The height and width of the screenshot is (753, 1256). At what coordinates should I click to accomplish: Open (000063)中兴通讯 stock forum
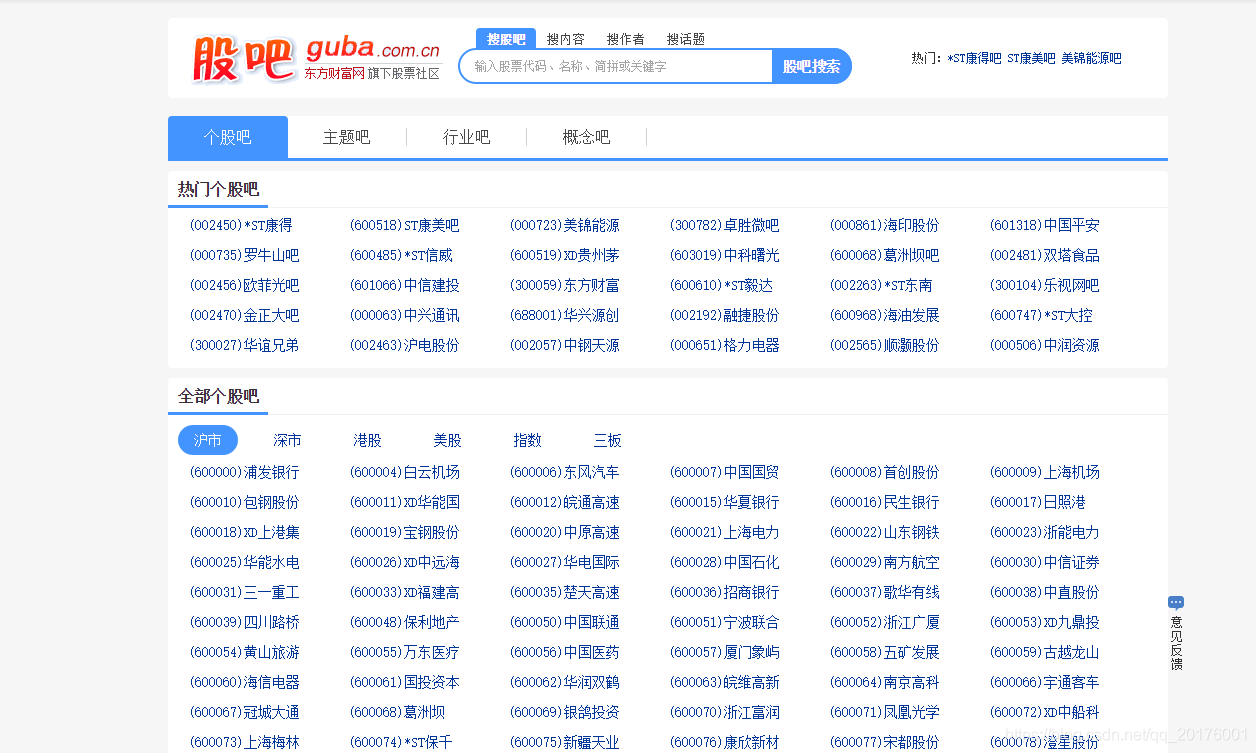point(404,315)
